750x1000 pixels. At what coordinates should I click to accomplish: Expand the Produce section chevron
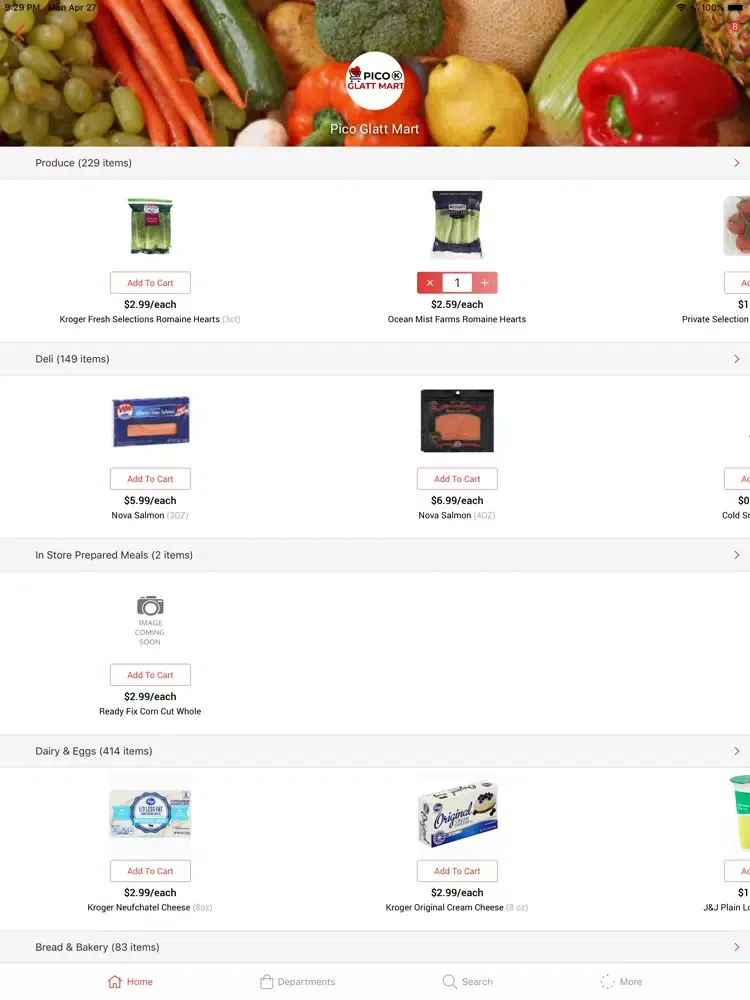(x=737, y=163)
